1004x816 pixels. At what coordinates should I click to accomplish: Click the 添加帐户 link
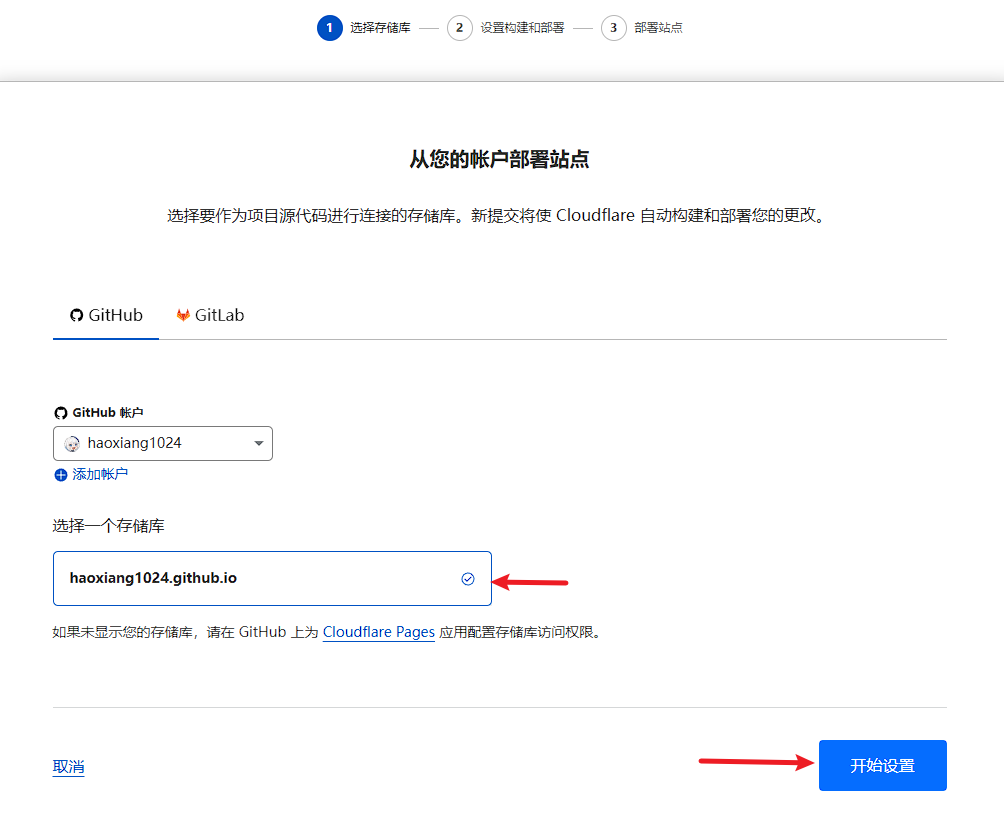[100, 474]
